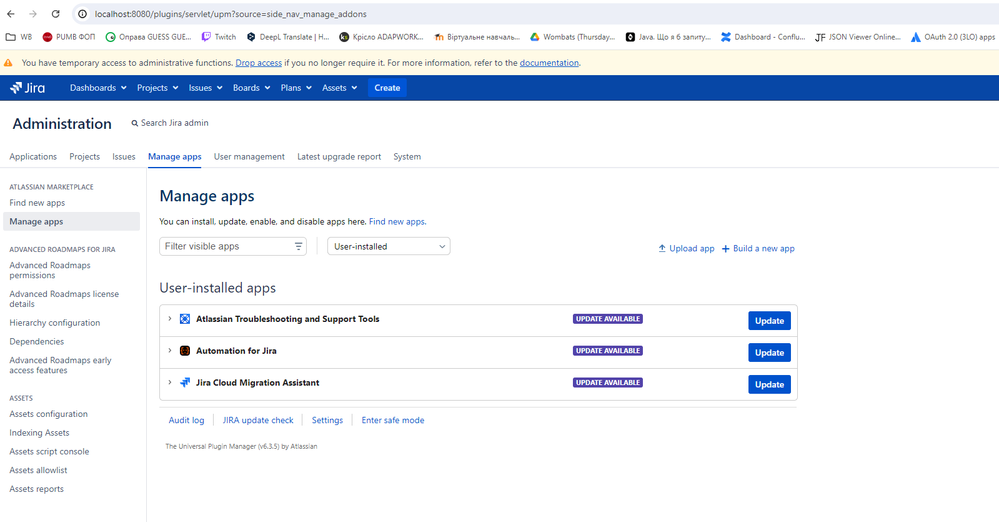
Task: Open the Plans dropdown menu
Action: point(296,88)
